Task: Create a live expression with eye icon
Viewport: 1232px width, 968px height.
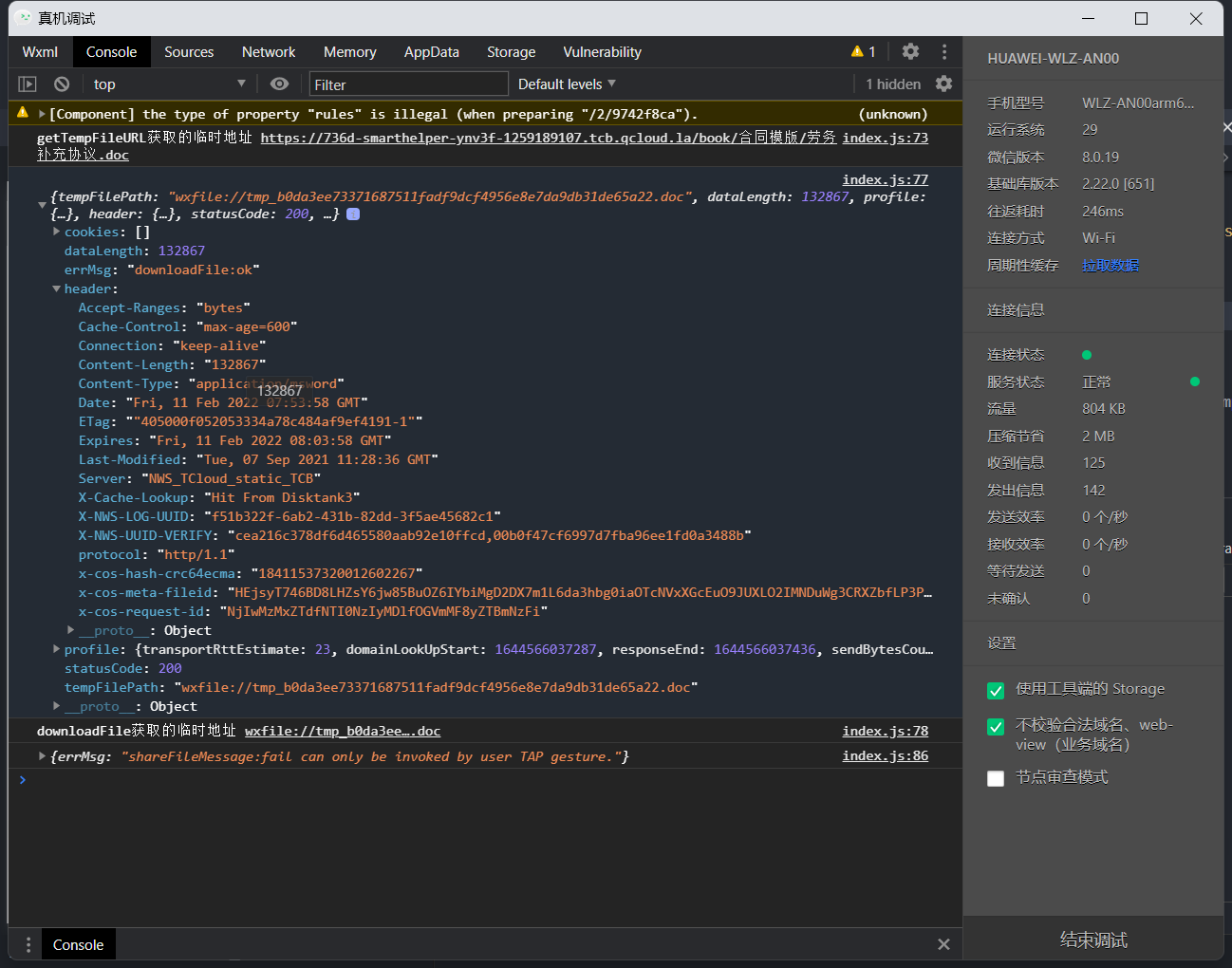Action: (x=279, y=84)
